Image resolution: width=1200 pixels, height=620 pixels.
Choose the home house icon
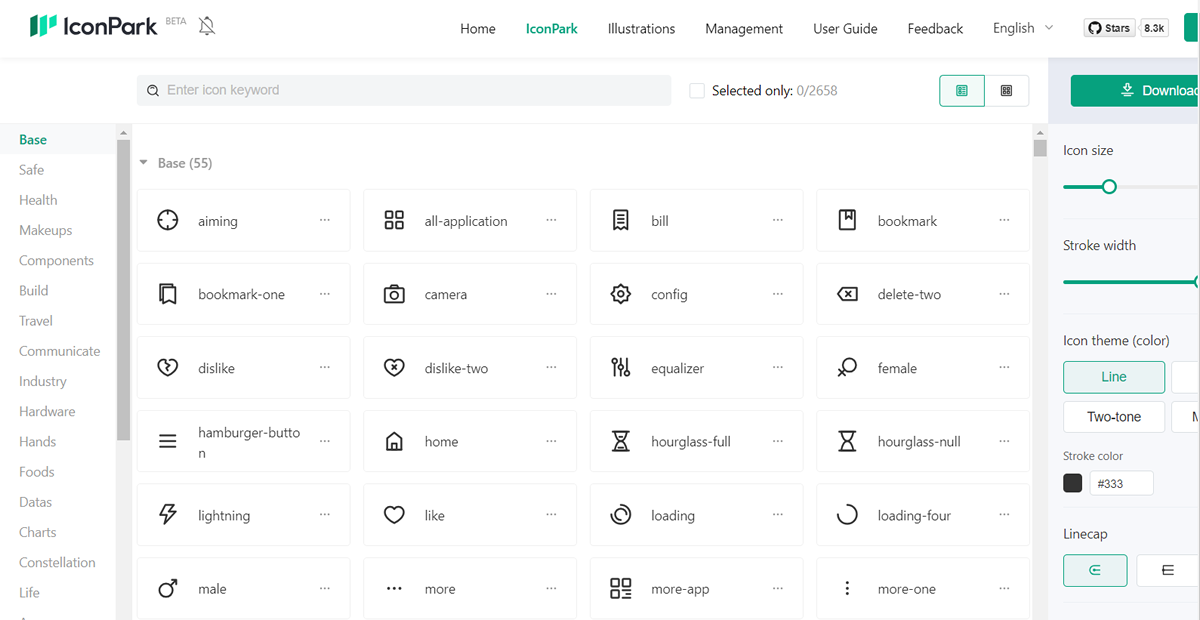point(394,441)
